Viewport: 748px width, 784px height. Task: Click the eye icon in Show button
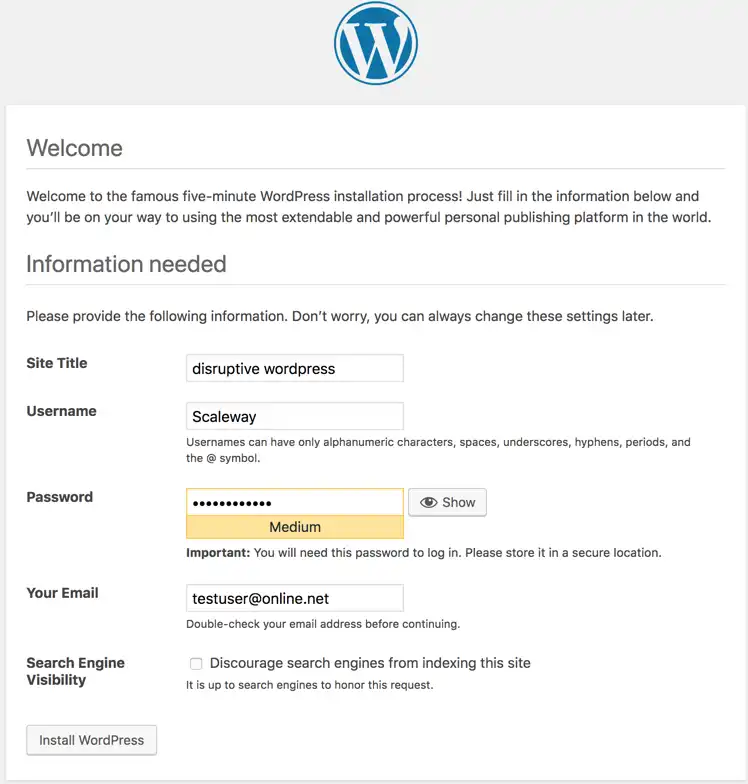[x=428, y=502]
